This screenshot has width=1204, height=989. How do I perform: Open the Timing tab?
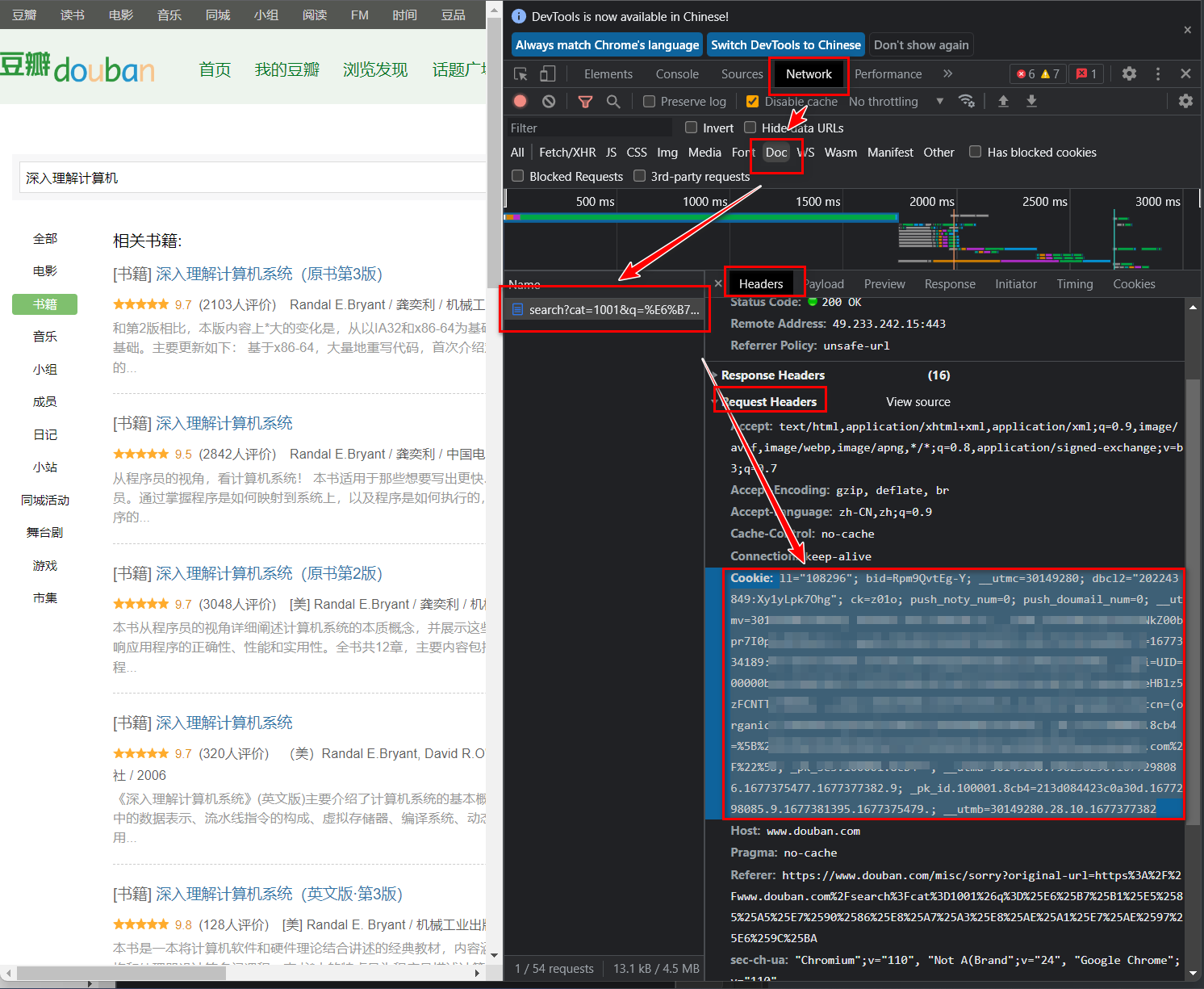(1074, 283)
